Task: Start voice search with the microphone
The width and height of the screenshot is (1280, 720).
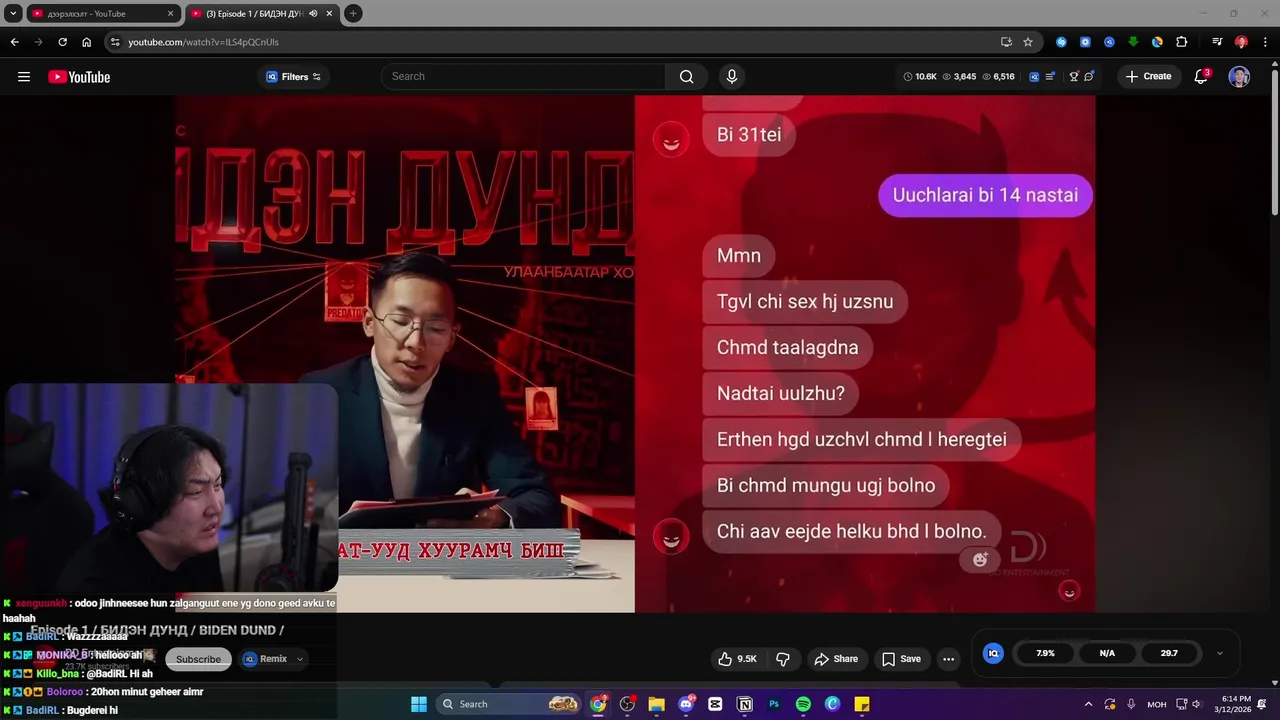Action: (x=732, y=76)
